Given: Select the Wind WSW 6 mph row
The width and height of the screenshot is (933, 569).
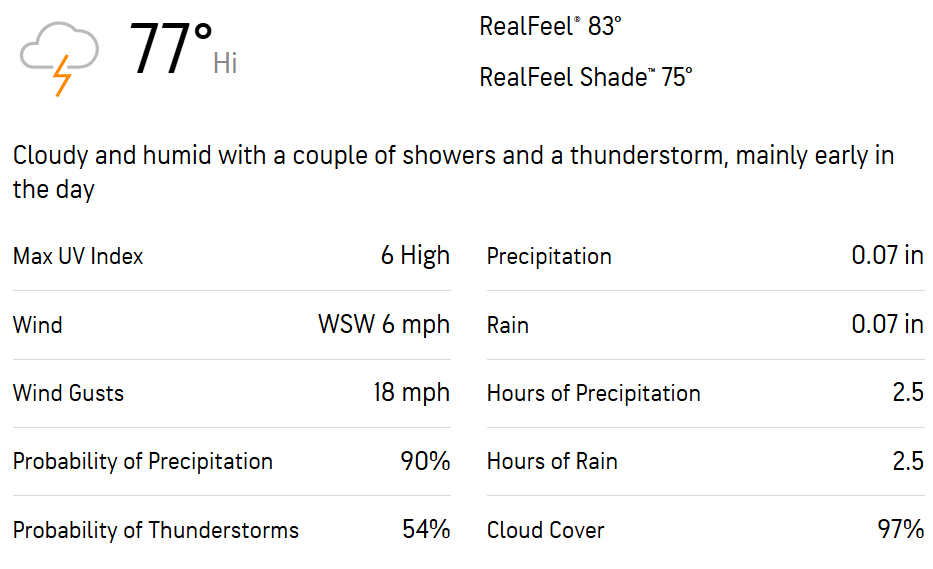Looking at the screenshot, I should [231, 325].
